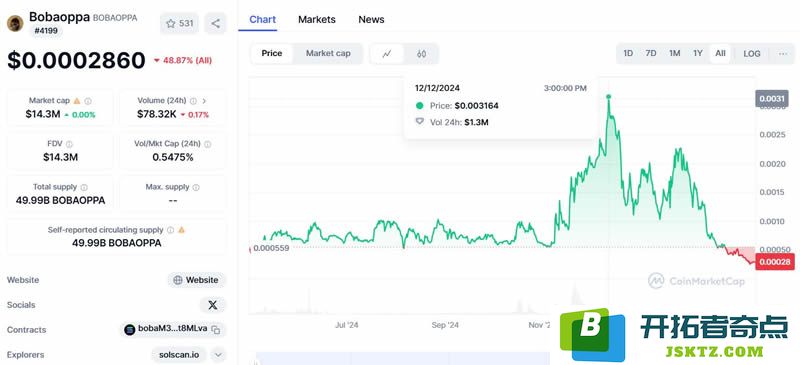Toggle the LOG scale option
800x365 pixels.
[x=752, y=54]
